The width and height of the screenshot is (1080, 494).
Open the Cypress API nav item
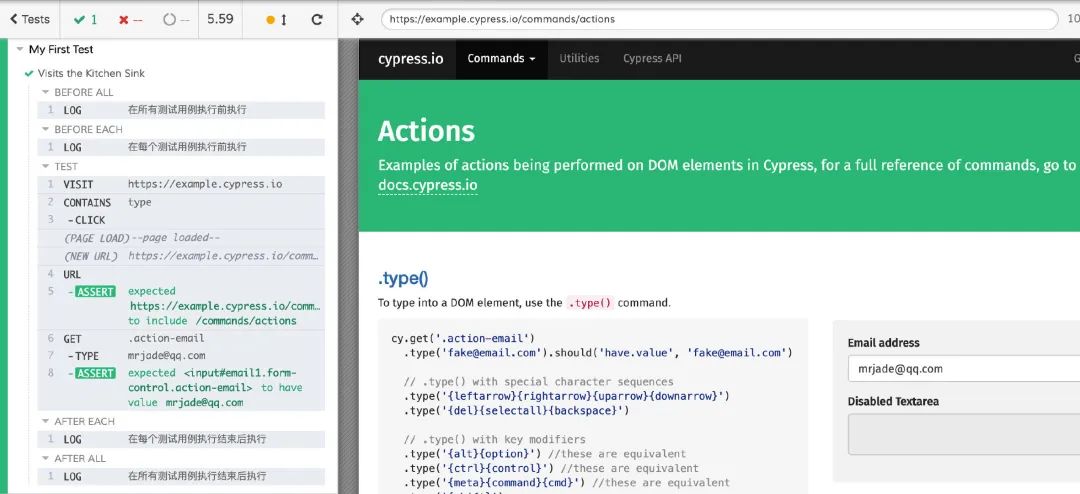coord(652,59)
